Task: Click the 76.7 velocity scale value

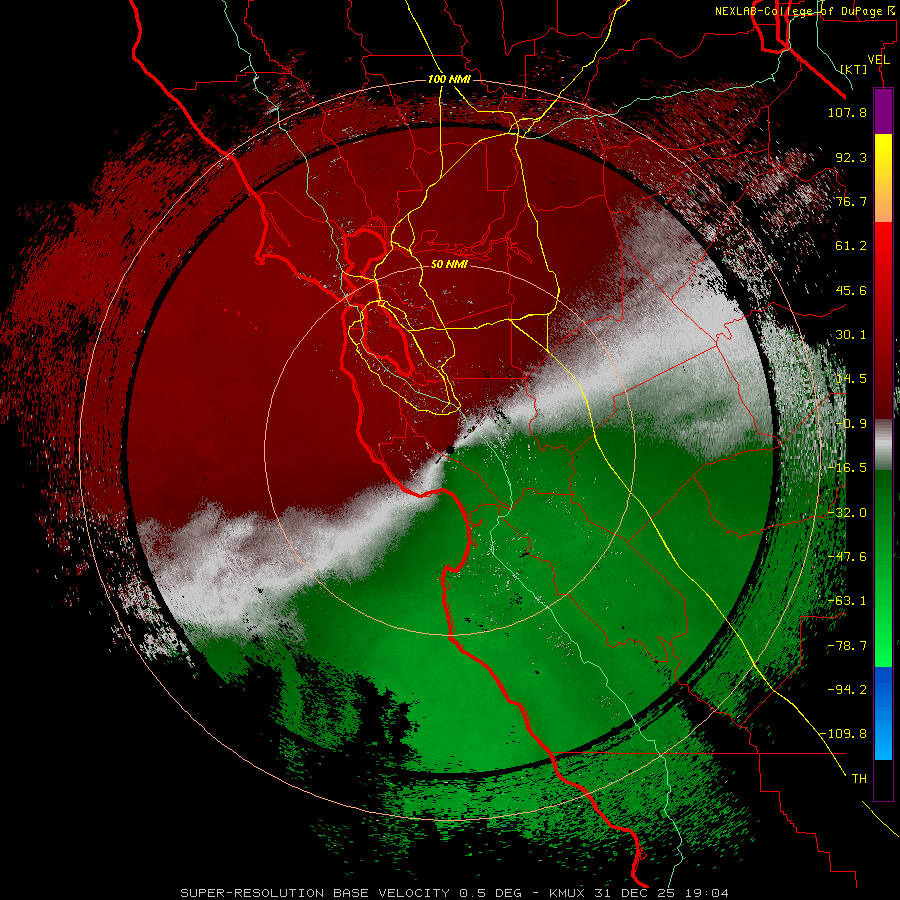Action: (851, 201)
